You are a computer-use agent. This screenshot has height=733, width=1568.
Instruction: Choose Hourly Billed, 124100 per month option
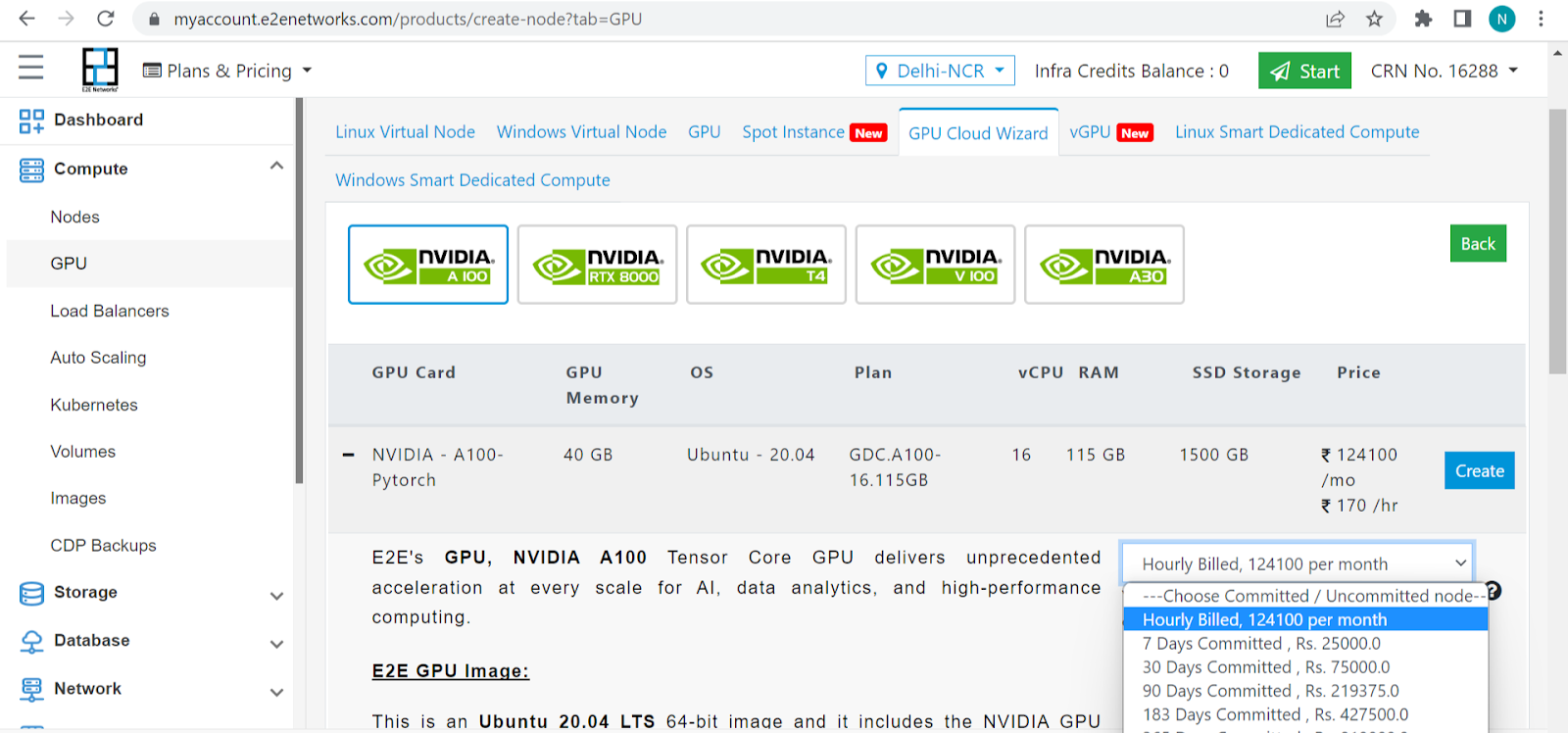click(1305, 619)
